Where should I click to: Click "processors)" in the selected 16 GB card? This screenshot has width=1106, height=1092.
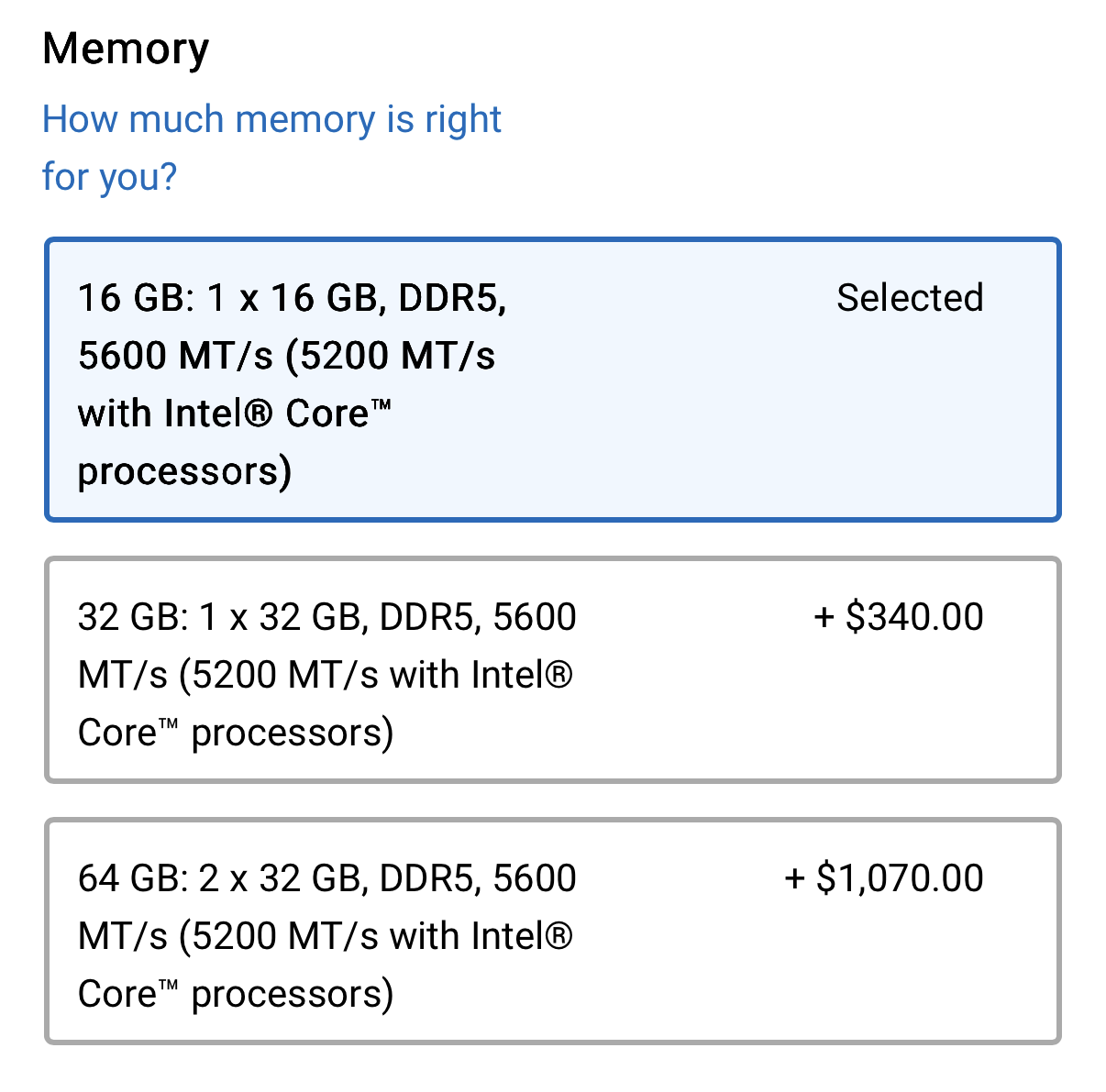184,471
